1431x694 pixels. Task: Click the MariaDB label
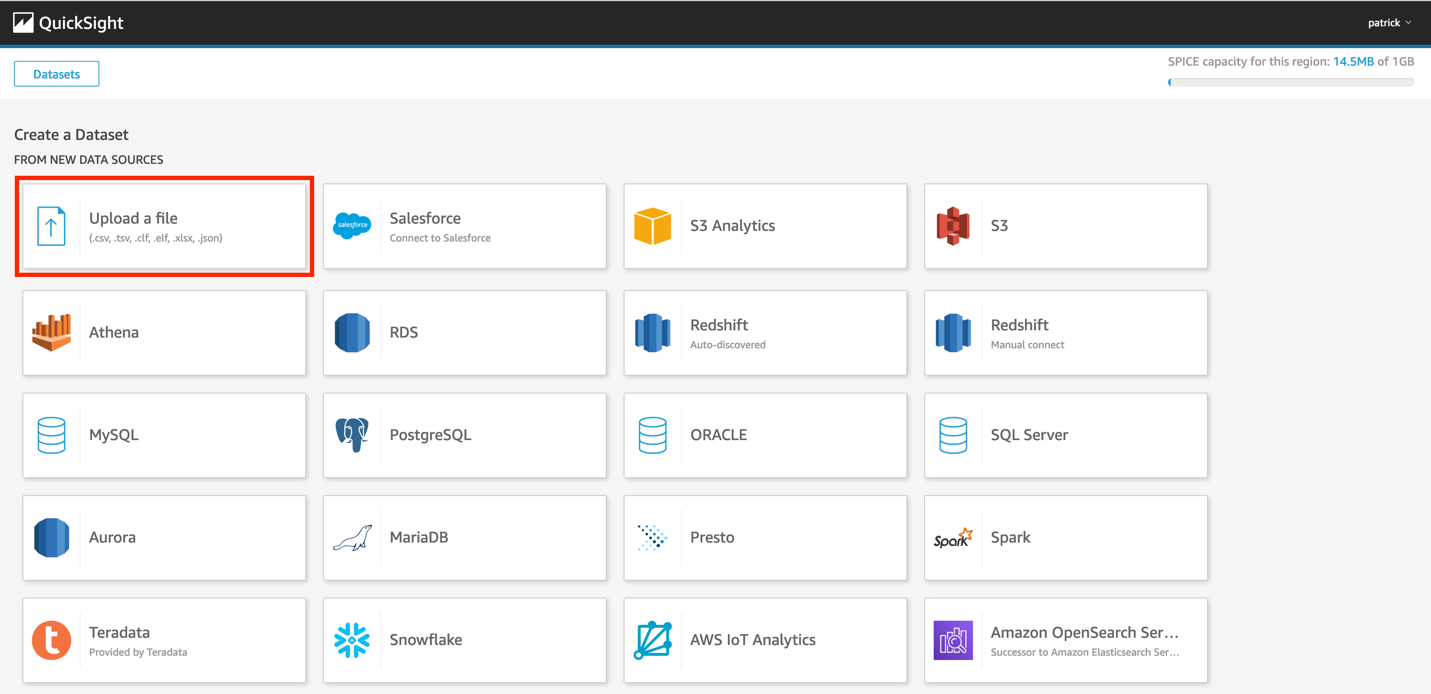coord(419,538)
